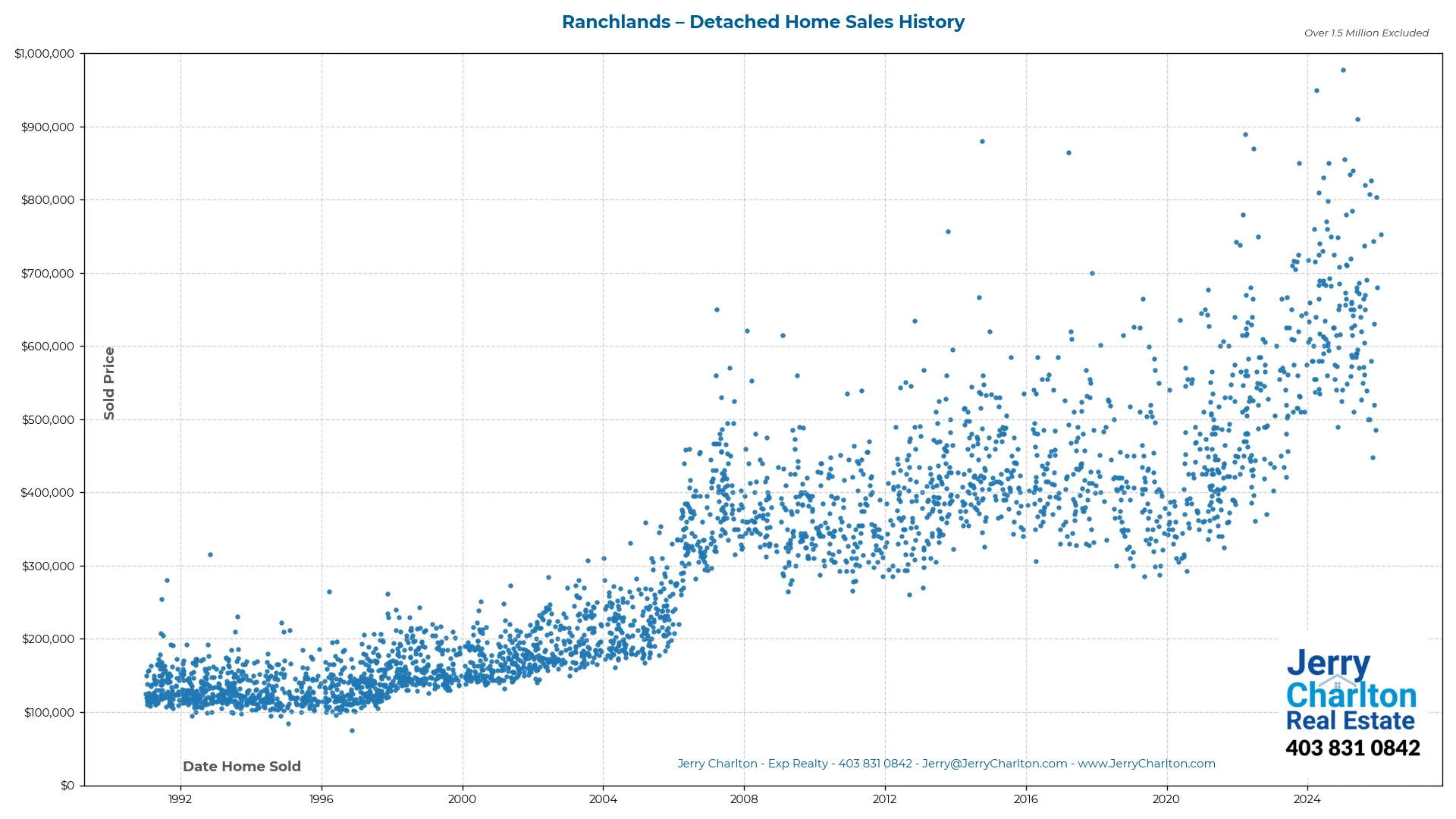Click the phone number 403 831 0842
The height and width of the screenshot is (819, 1456).
pyautogui.click(x=1354, y=748)
